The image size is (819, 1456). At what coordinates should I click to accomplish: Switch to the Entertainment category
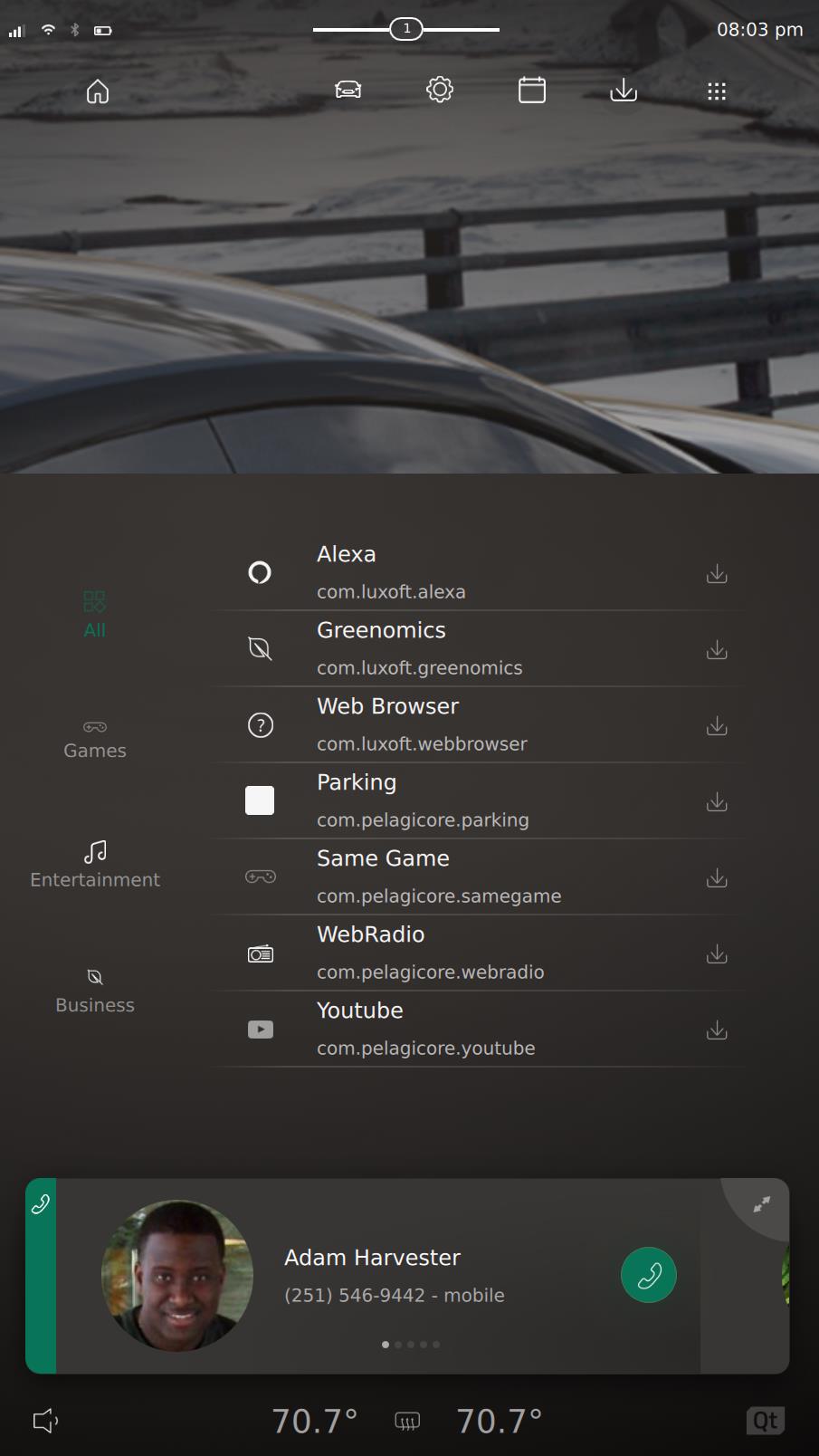pyautogui.click(x=95, y=865)
